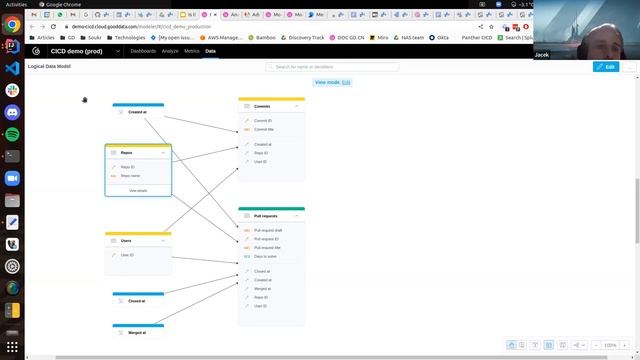
Task: Reload the page with Chrome's reload icon
Action: [53, 27]
